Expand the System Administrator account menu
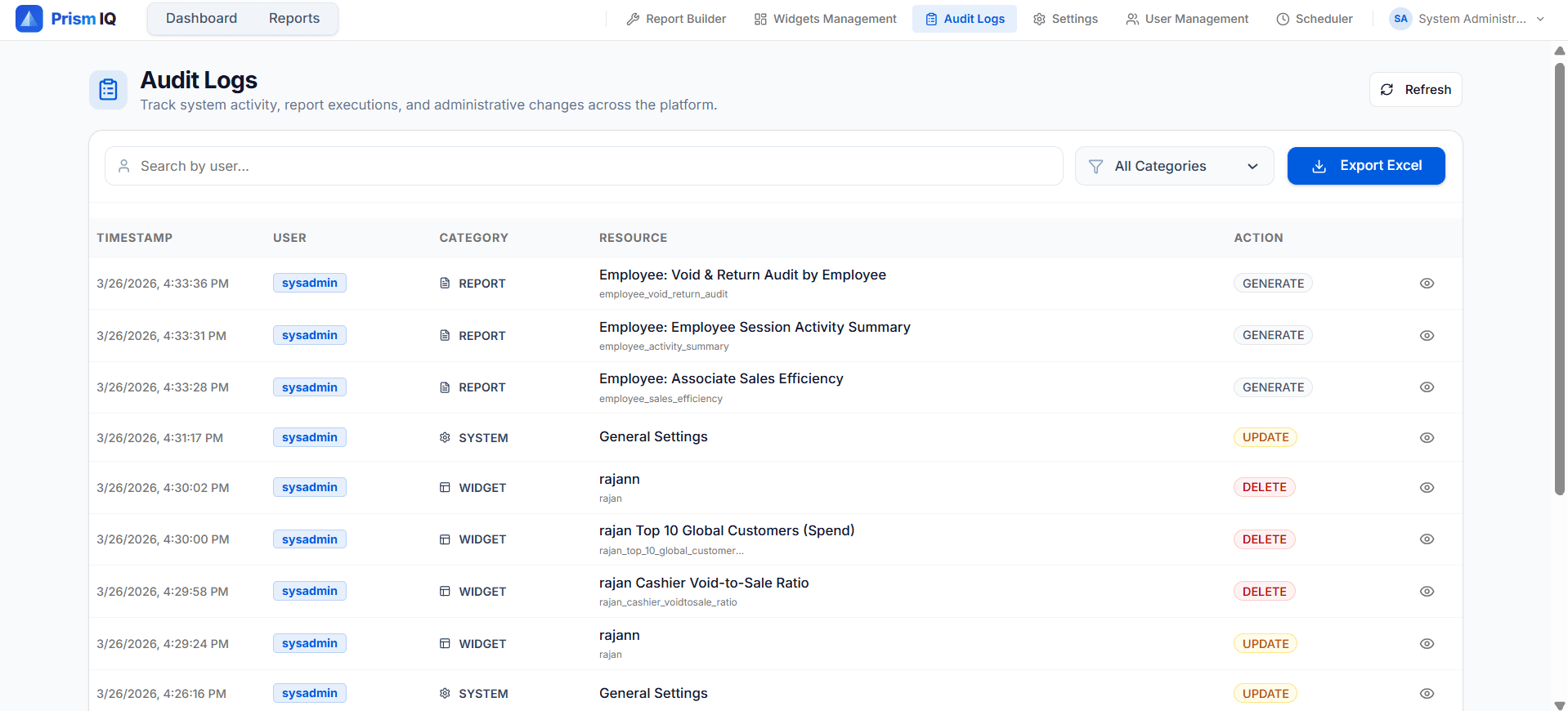This screenshot has width=1568, height=711. pos(1540,19)
